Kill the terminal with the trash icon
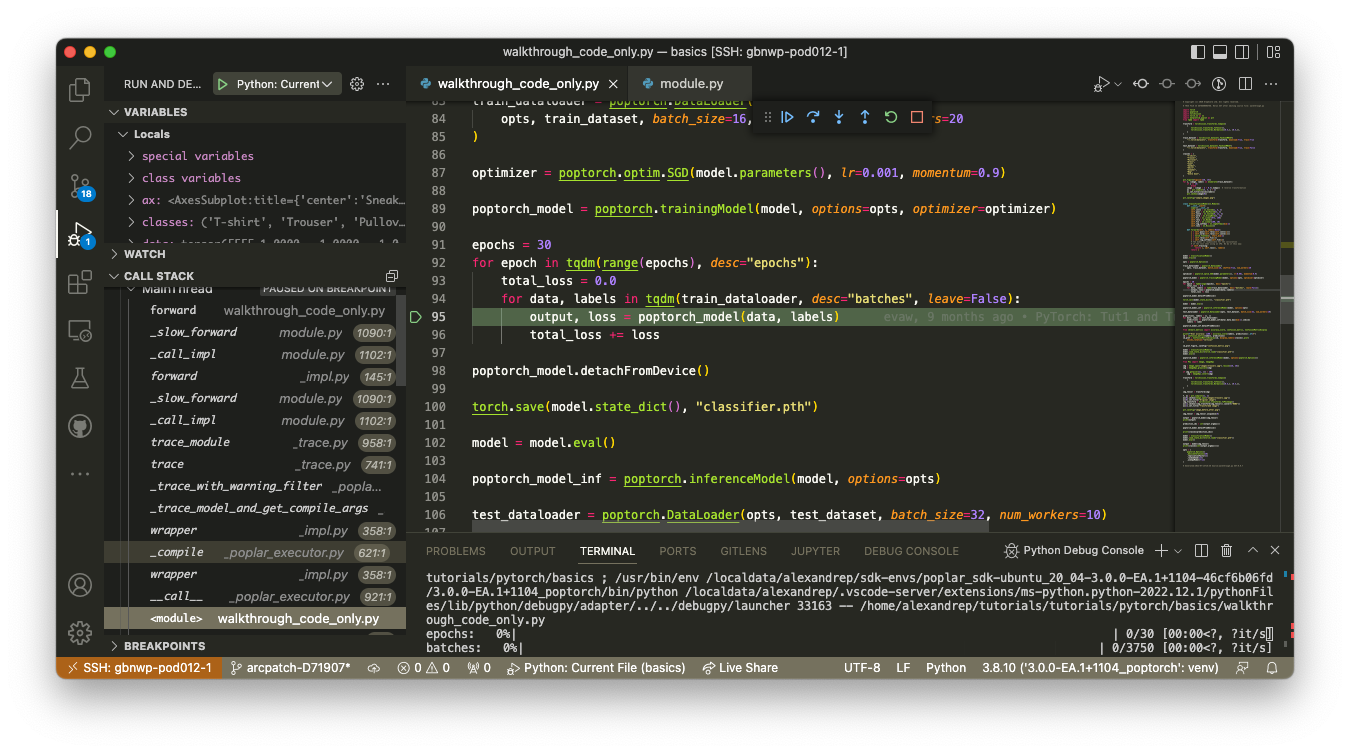 (1226, 550)
